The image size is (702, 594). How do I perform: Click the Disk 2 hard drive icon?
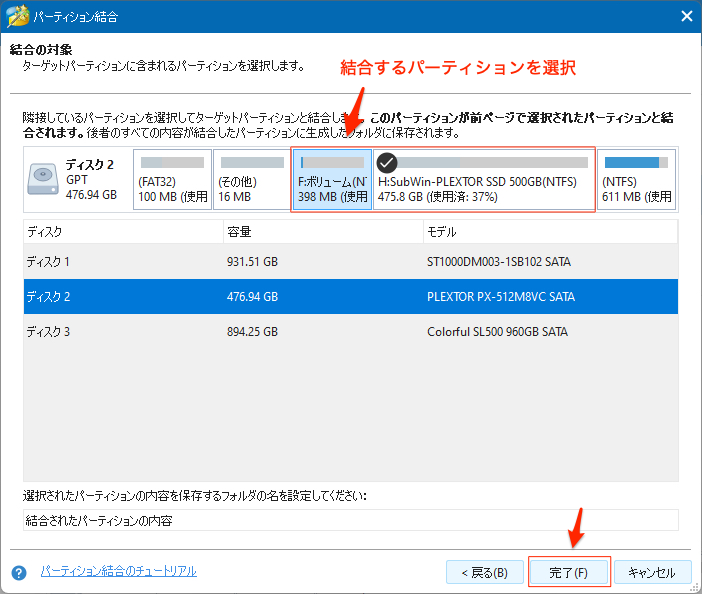pos(43,180)
